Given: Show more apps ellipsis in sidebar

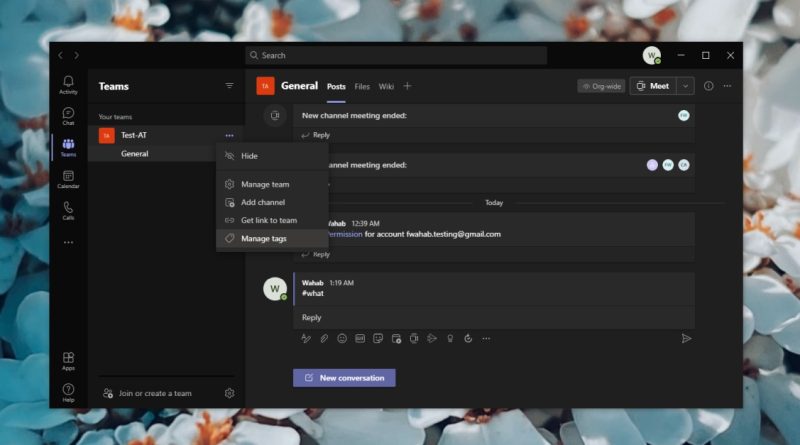Looking at the screenshot, I should pos(68,242).
